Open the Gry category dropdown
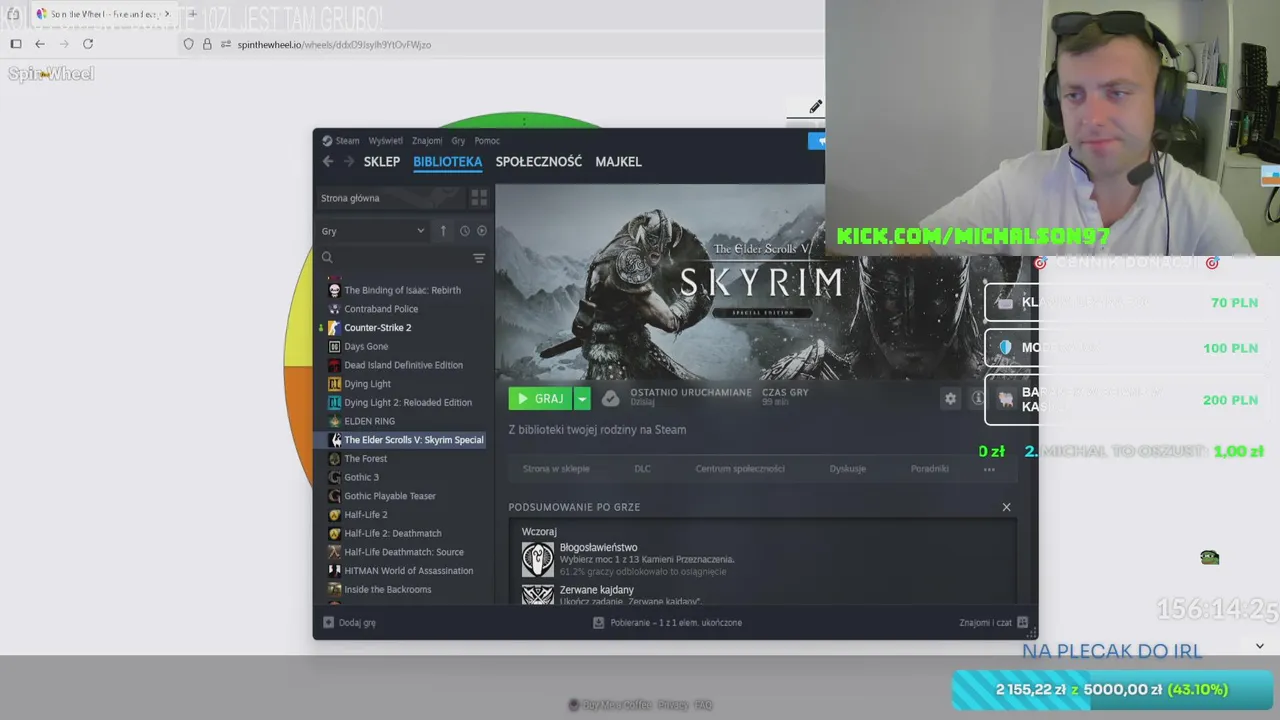Viewport: 1280px width, 720px height. 373,231
